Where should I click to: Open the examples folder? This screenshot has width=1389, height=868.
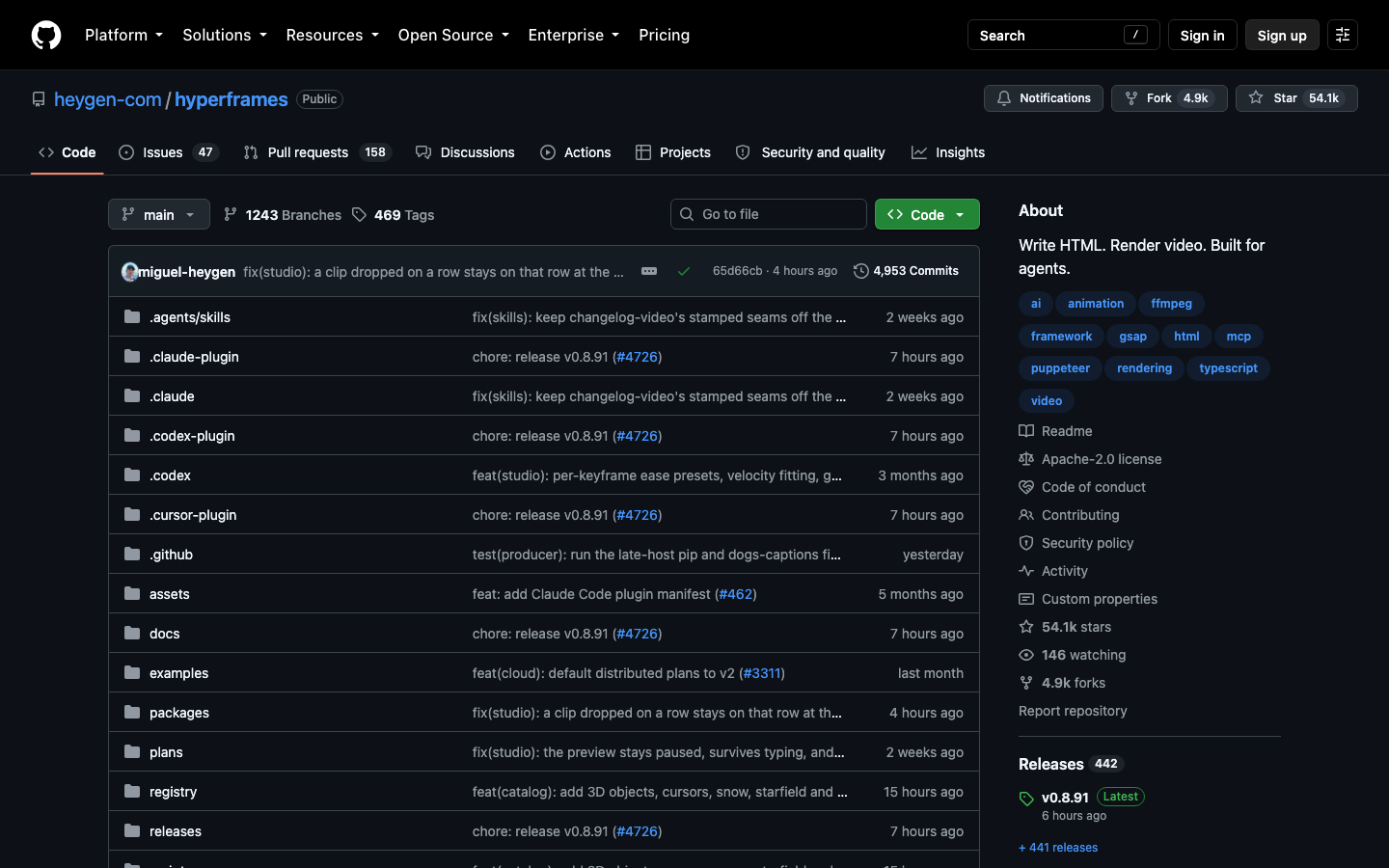pyautogui.click(x=178, y=673)
